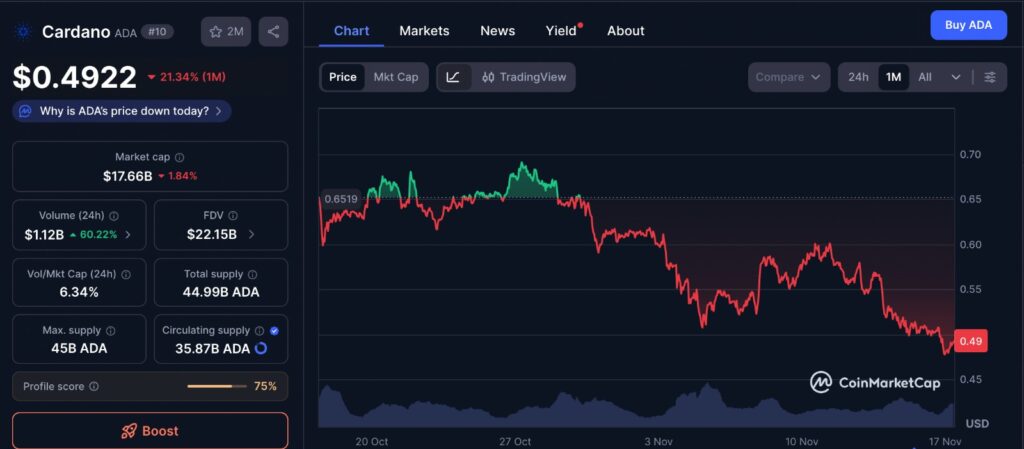
Task: Click the Profile score progress bar
Action: [217, 386]
